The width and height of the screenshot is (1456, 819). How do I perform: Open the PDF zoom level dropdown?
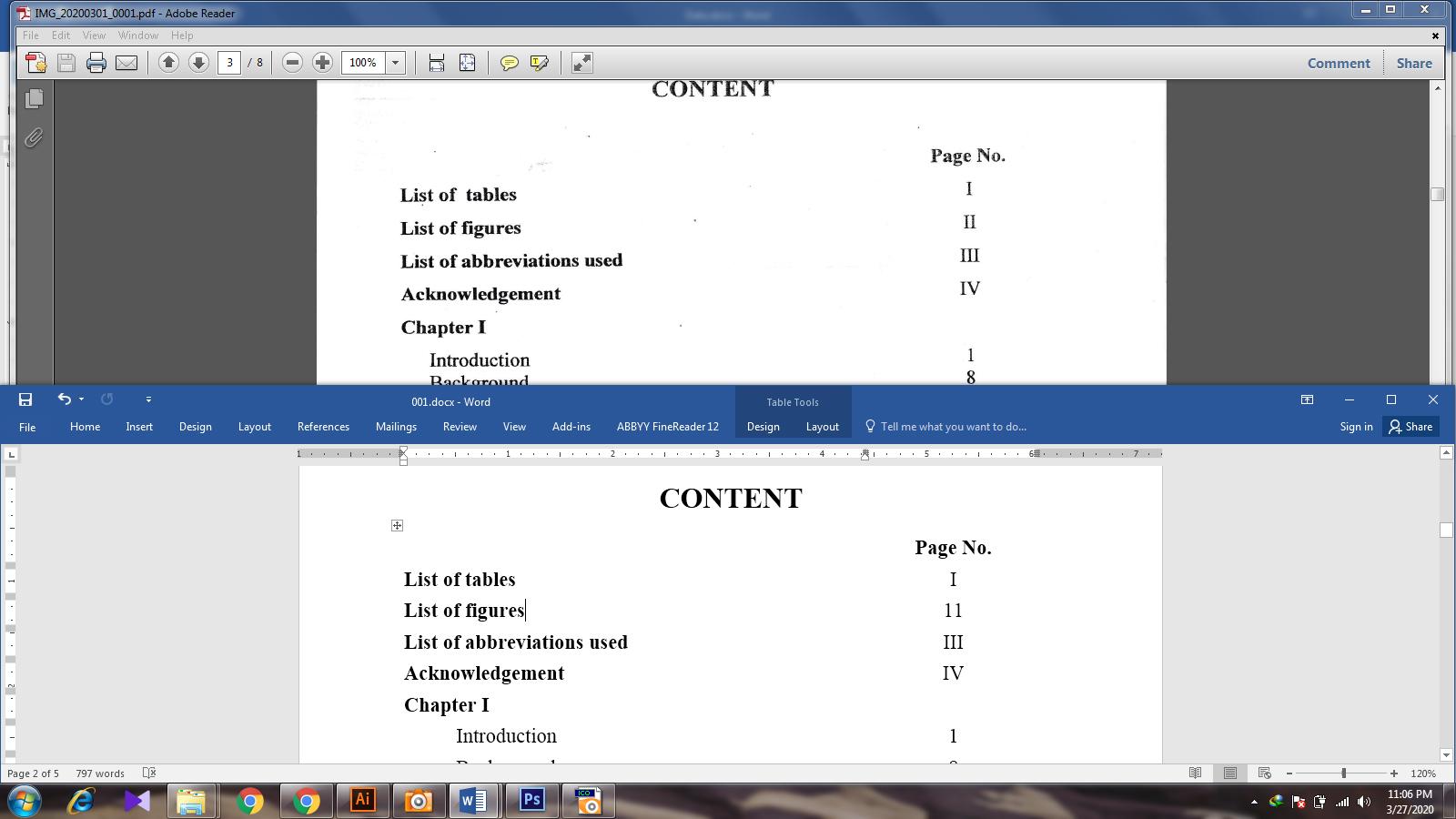pyautogui.click(x=397, y=63)
